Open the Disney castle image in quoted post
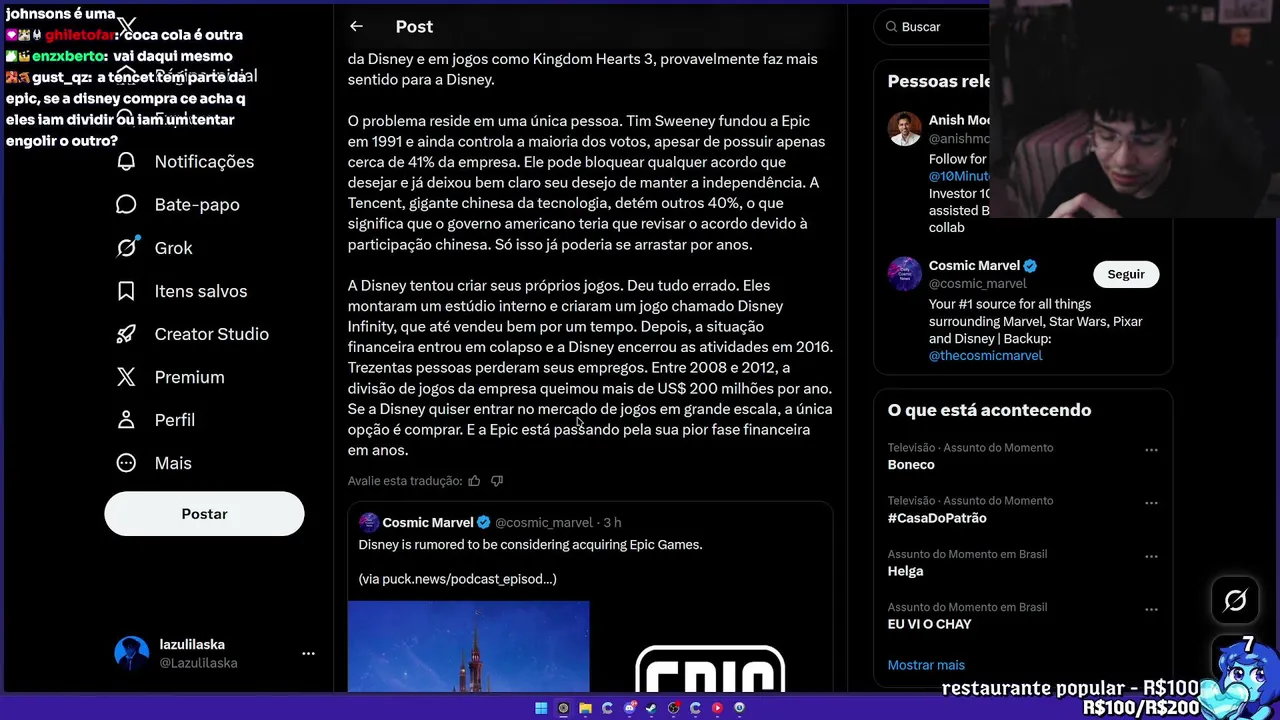Viewport: 1280px width, 720px height. (468, 646)
